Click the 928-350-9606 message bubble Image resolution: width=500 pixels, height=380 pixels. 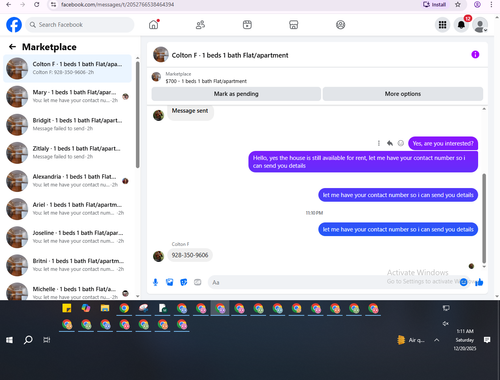tap(190, 255)
